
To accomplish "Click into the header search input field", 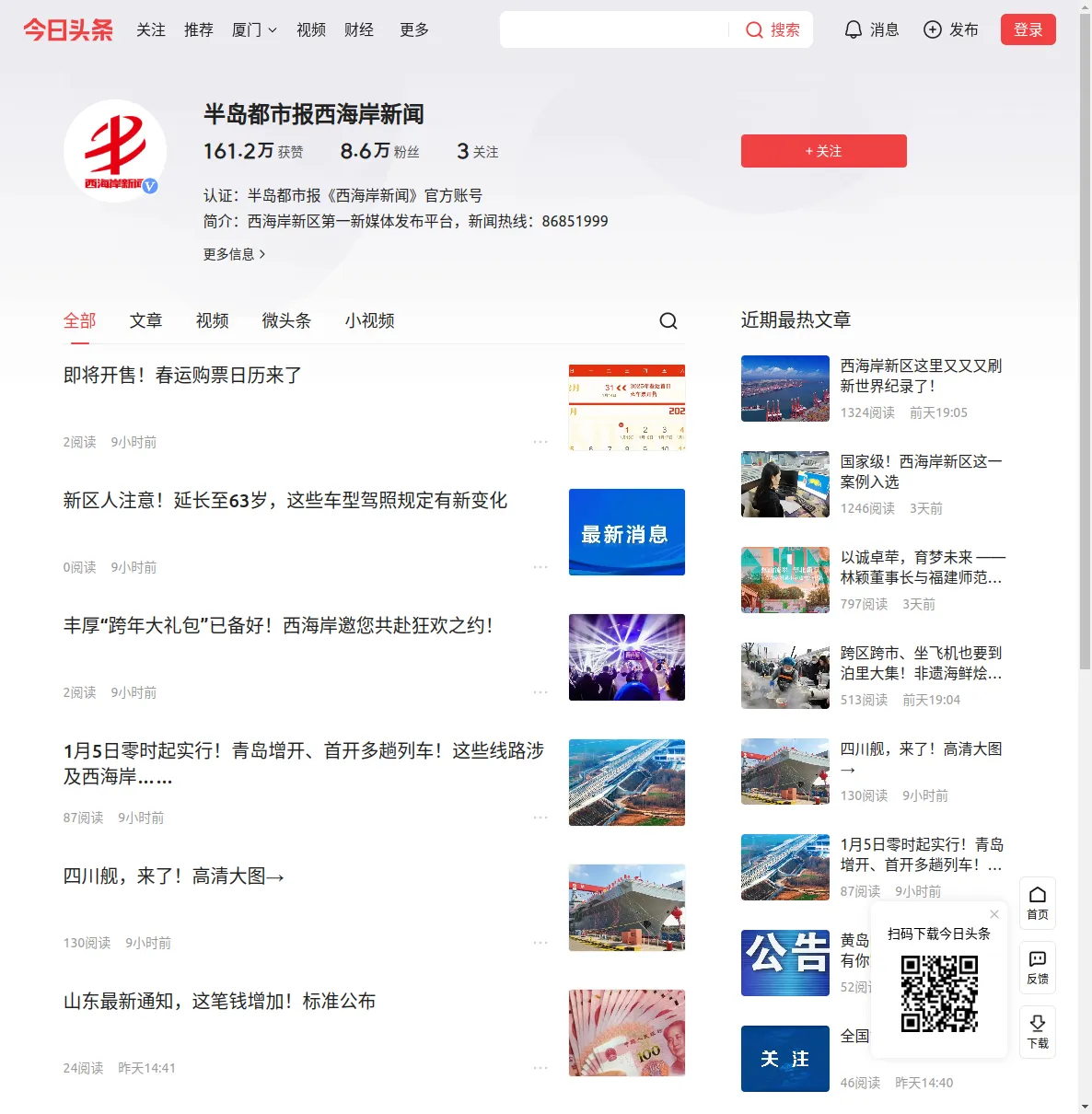I will 615,29.
